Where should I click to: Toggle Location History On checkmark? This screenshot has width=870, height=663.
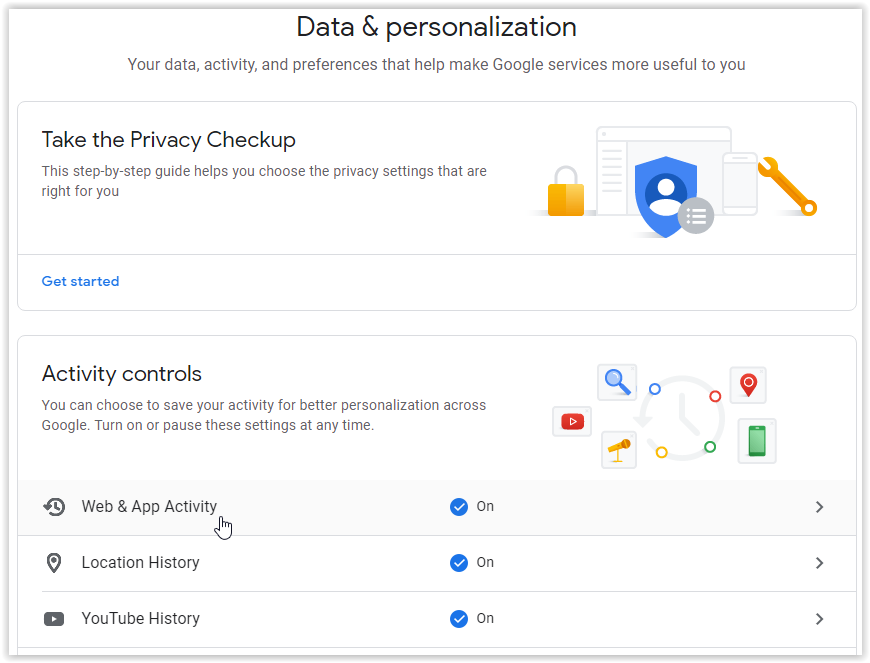(x=459, y=563)
